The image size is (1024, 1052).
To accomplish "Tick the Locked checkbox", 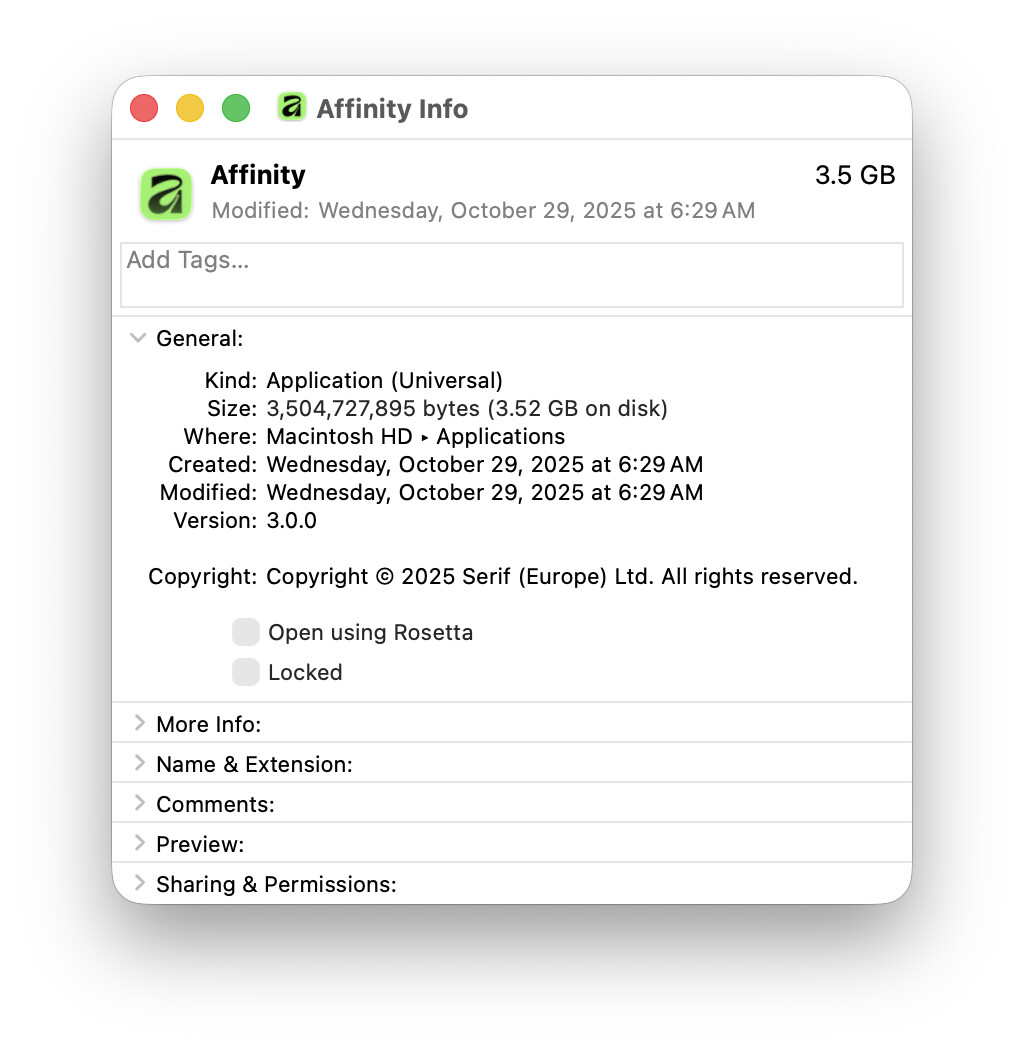I will click(246, 672).
